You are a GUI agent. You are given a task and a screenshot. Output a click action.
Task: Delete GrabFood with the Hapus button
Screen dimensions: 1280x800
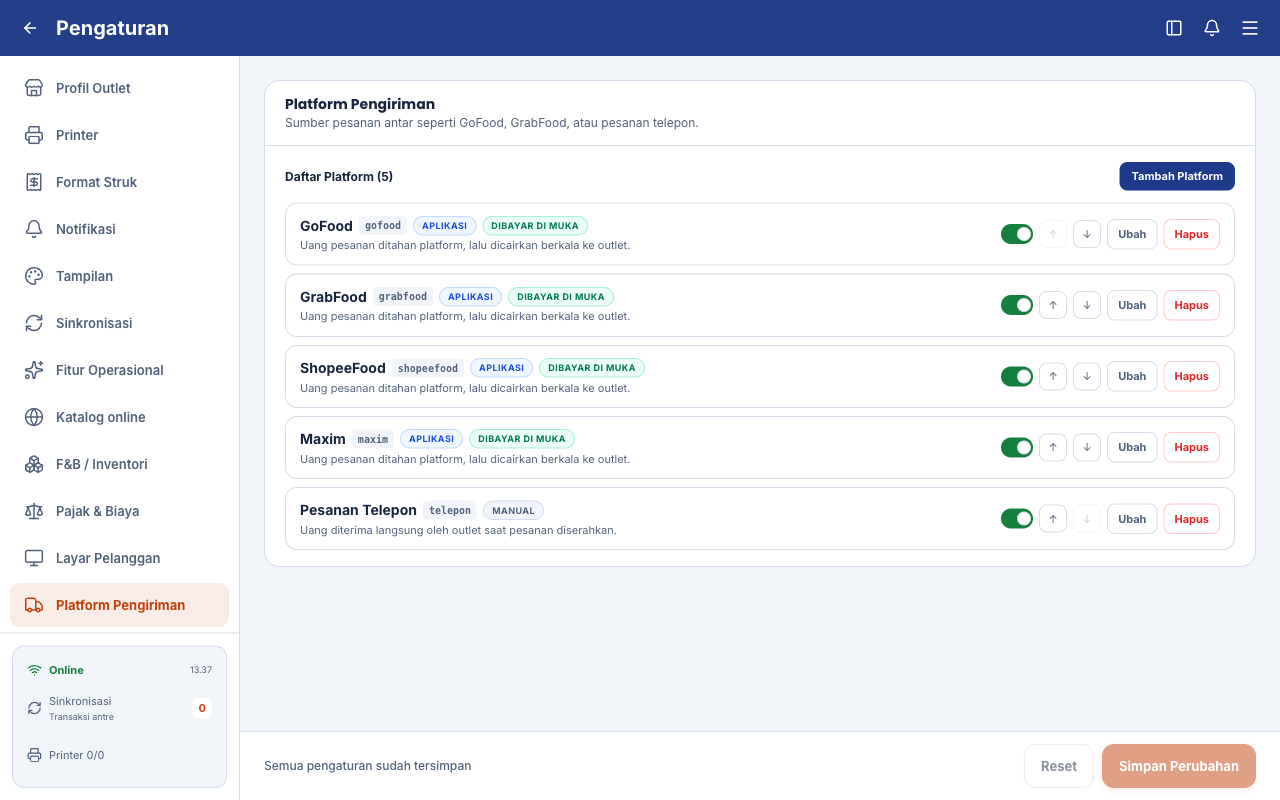tap(1191, 305)
